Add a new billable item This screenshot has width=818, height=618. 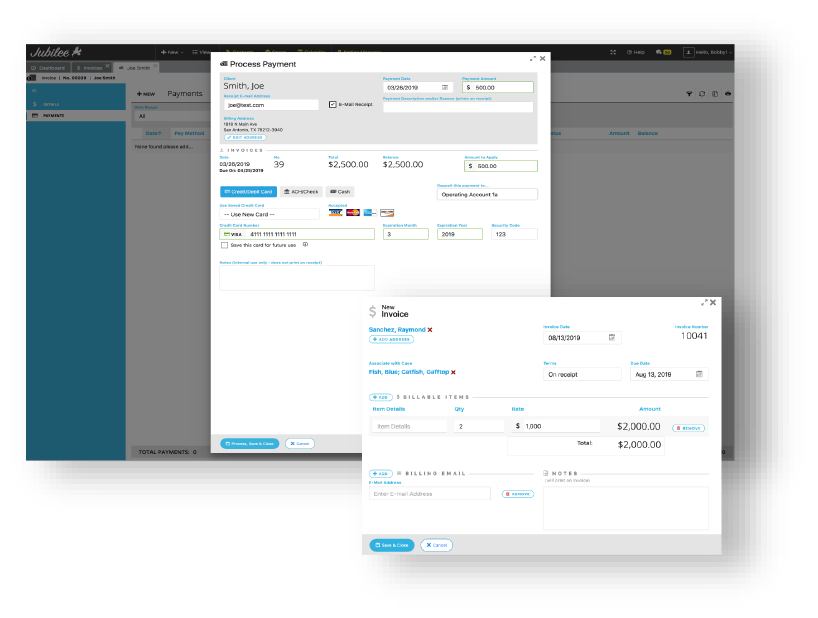[x=380, y=397]
